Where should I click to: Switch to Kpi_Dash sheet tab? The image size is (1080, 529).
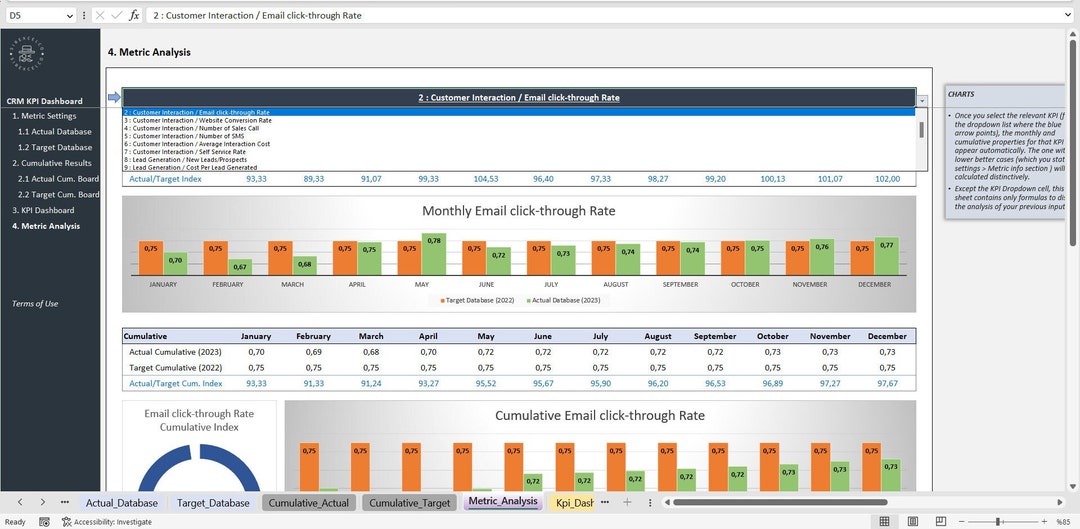(x=574, y=503)
